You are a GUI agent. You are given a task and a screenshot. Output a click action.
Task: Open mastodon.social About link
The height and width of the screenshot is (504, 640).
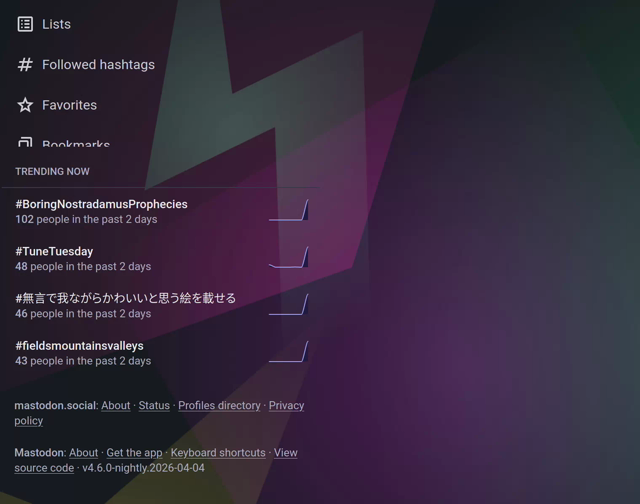[x=116, y=405]
